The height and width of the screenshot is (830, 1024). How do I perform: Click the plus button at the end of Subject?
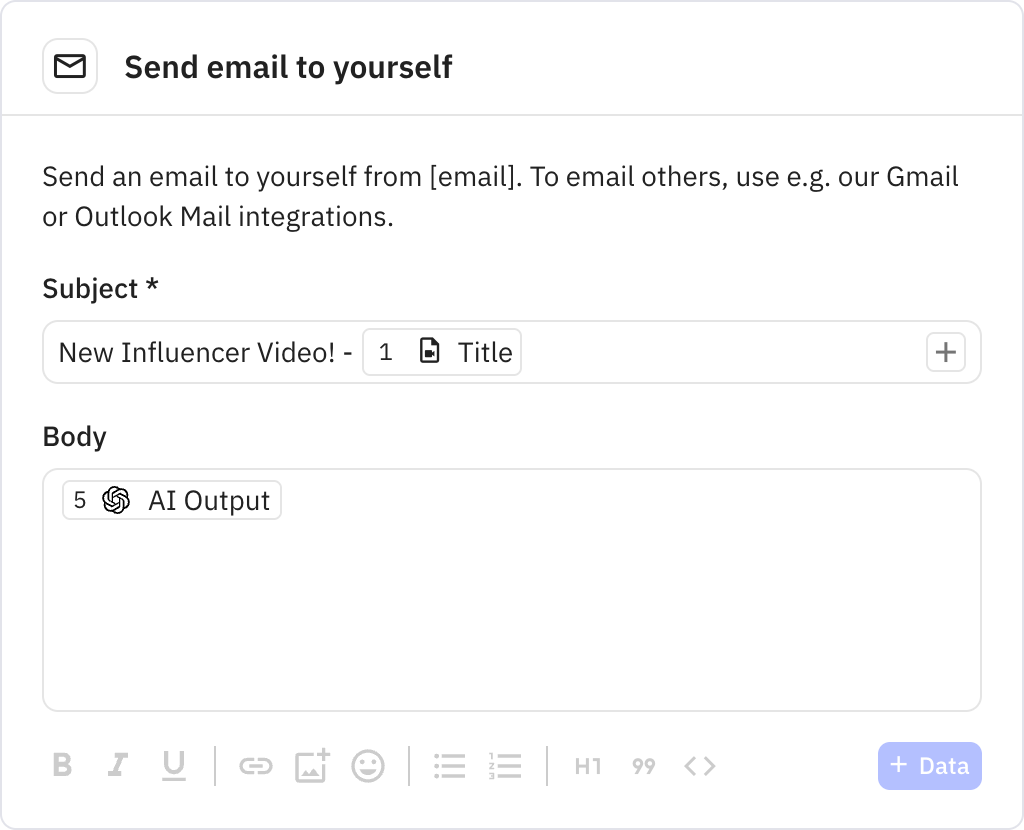[x=945, y=352]
